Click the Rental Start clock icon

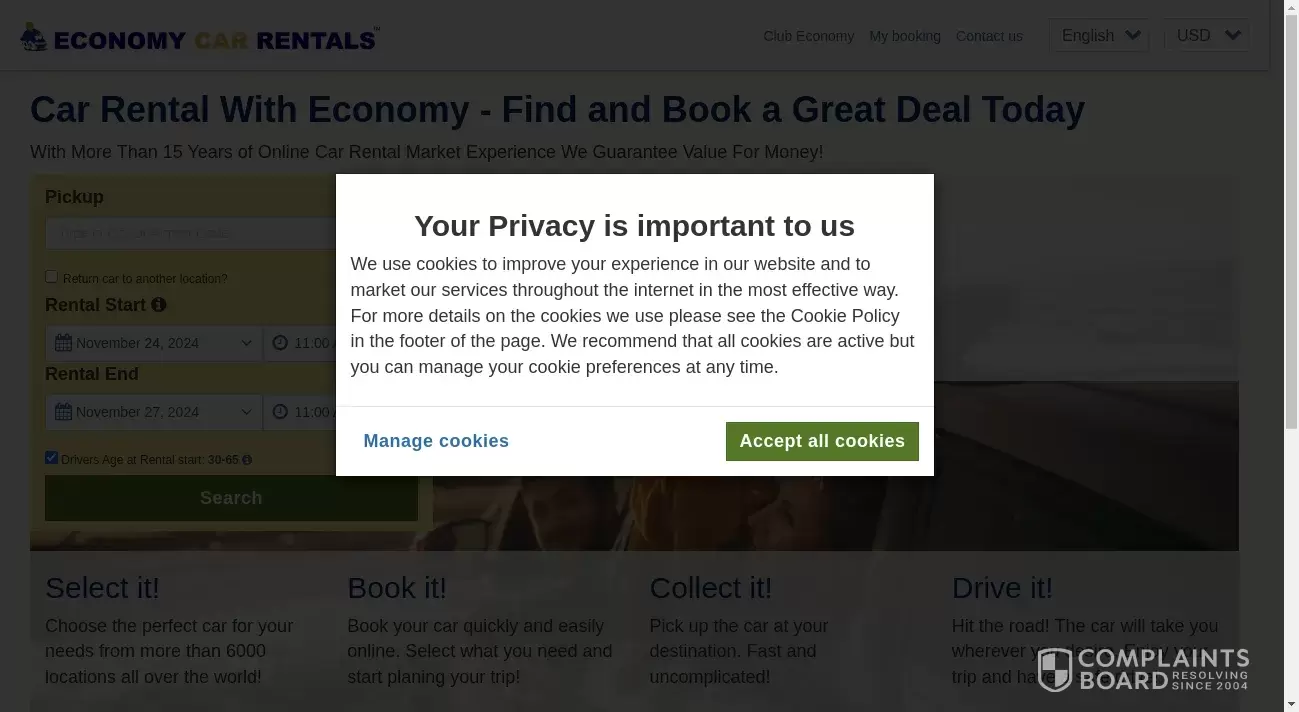tap(280, 343)
